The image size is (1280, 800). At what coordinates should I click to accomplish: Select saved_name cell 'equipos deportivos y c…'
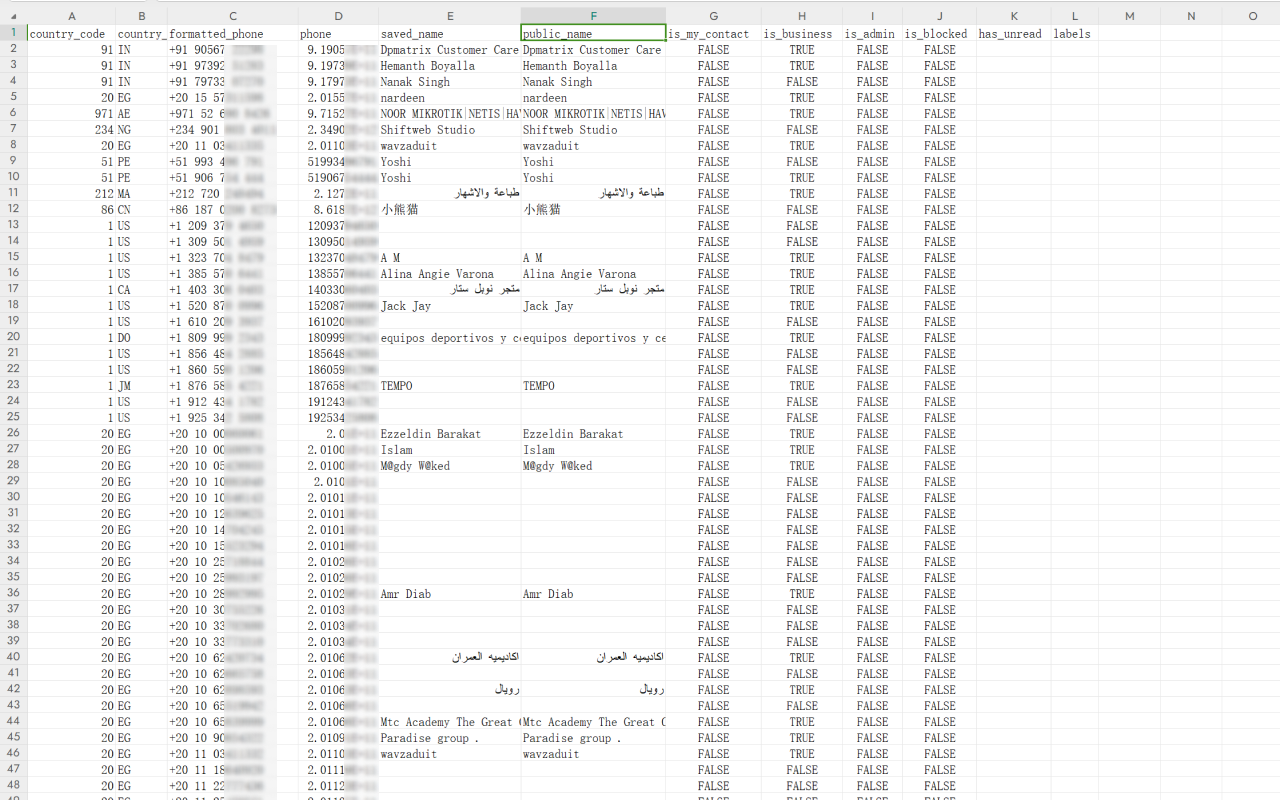(x=449, y=338)
